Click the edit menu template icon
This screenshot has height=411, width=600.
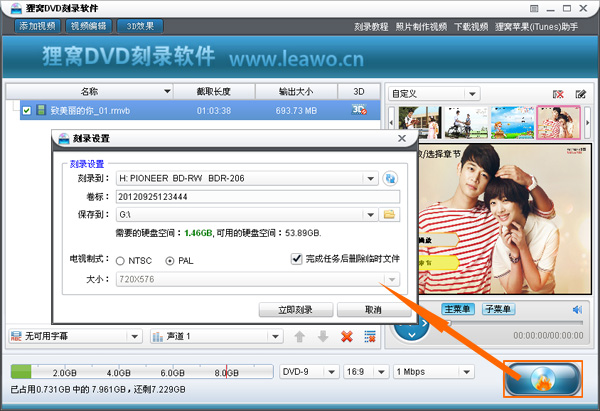click(581, 94)
